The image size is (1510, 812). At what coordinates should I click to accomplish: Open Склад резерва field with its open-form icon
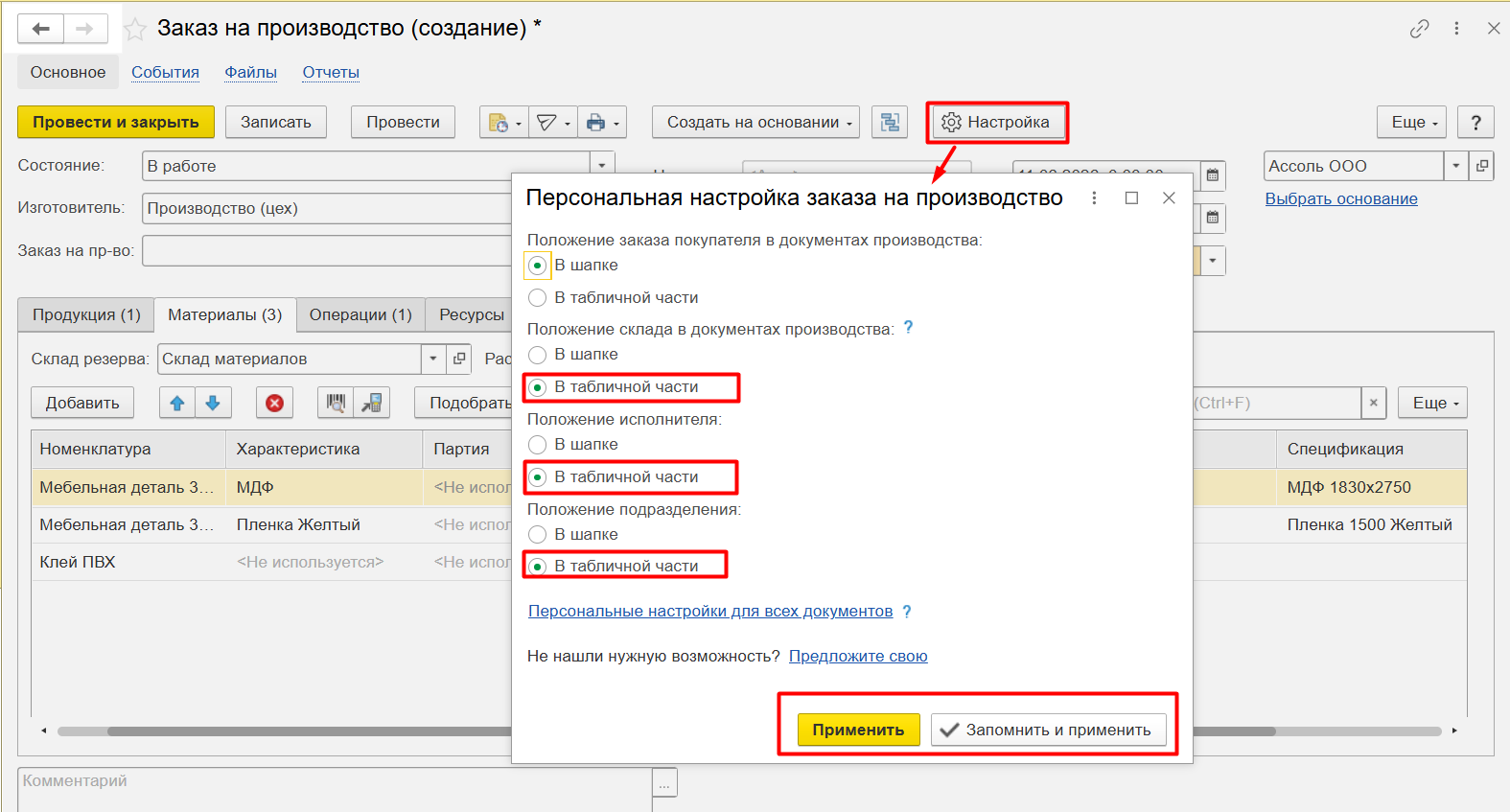[x=459, y=359]
